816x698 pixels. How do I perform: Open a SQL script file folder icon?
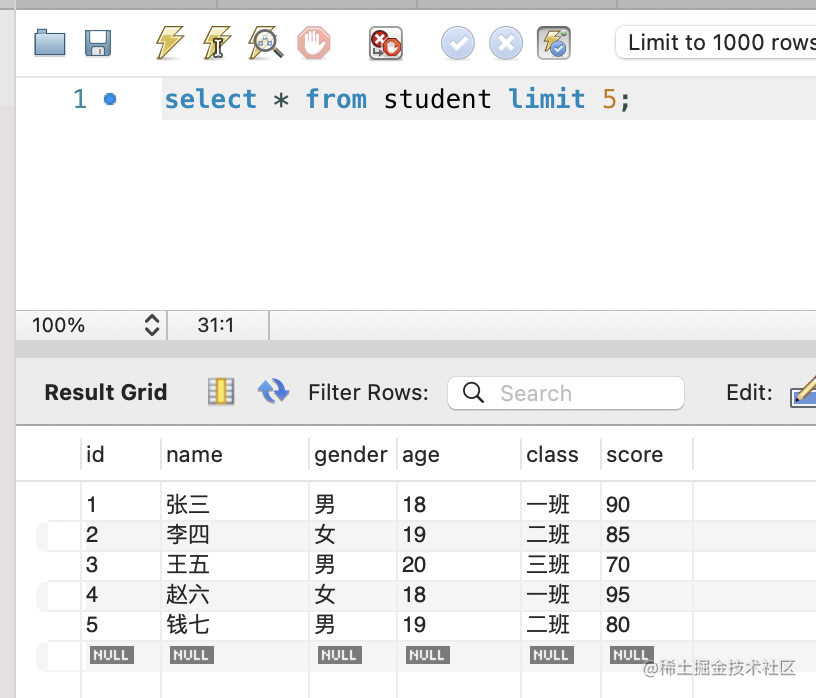[x=50, y=42]
